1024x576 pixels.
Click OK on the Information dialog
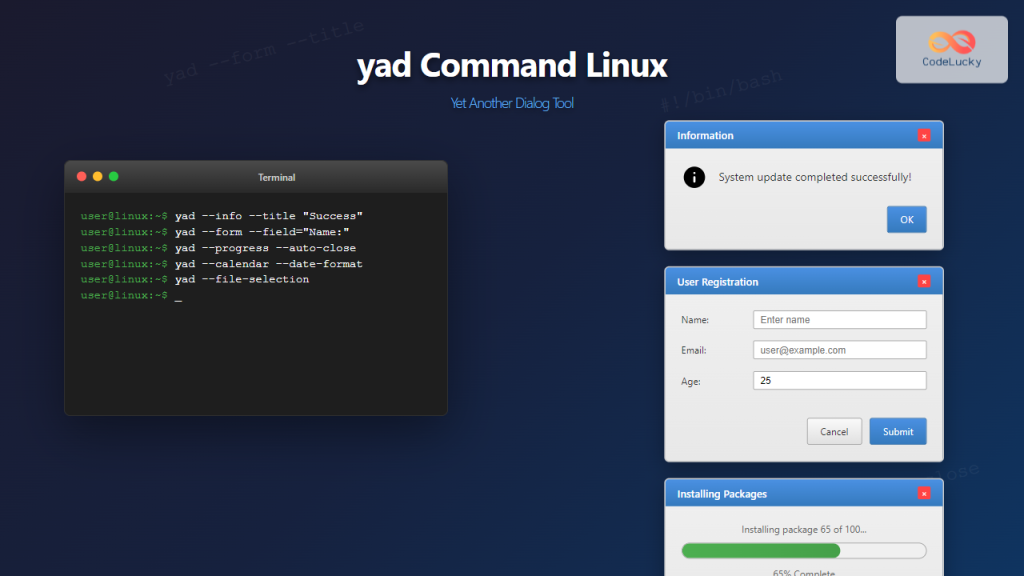(906, 219)
